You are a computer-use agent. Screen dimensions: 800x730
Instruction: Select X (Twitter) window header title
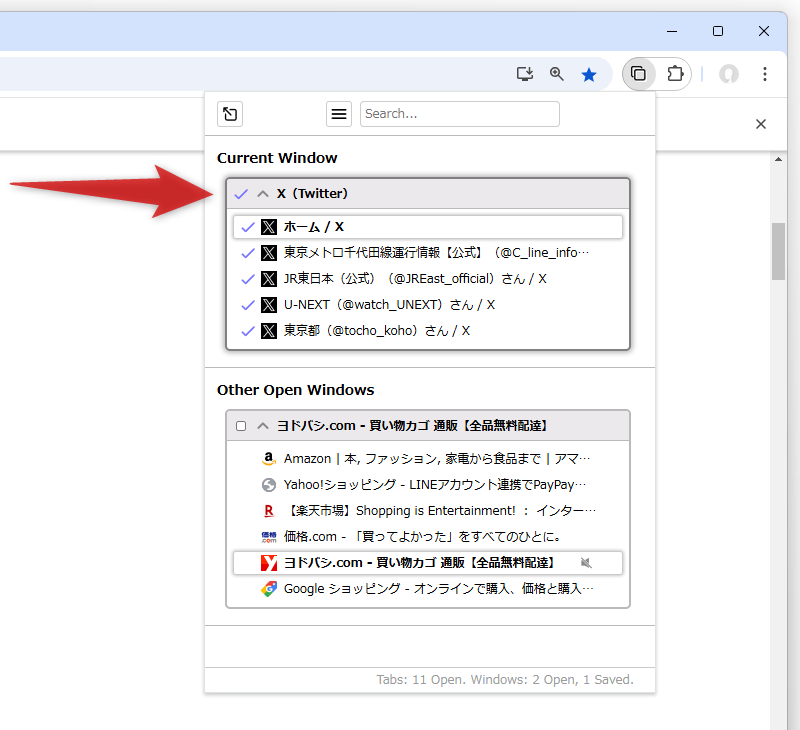point(312,194)
